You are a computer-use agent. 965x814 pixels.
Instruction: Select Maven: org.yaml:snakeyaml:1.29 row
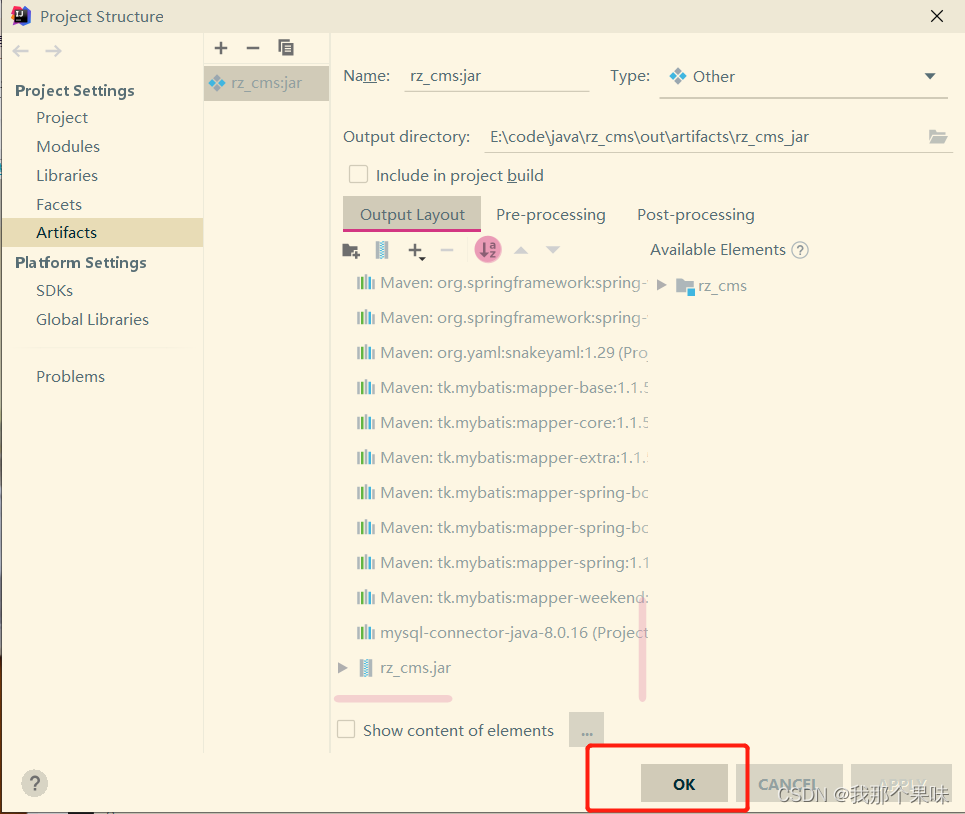point(502,353)
